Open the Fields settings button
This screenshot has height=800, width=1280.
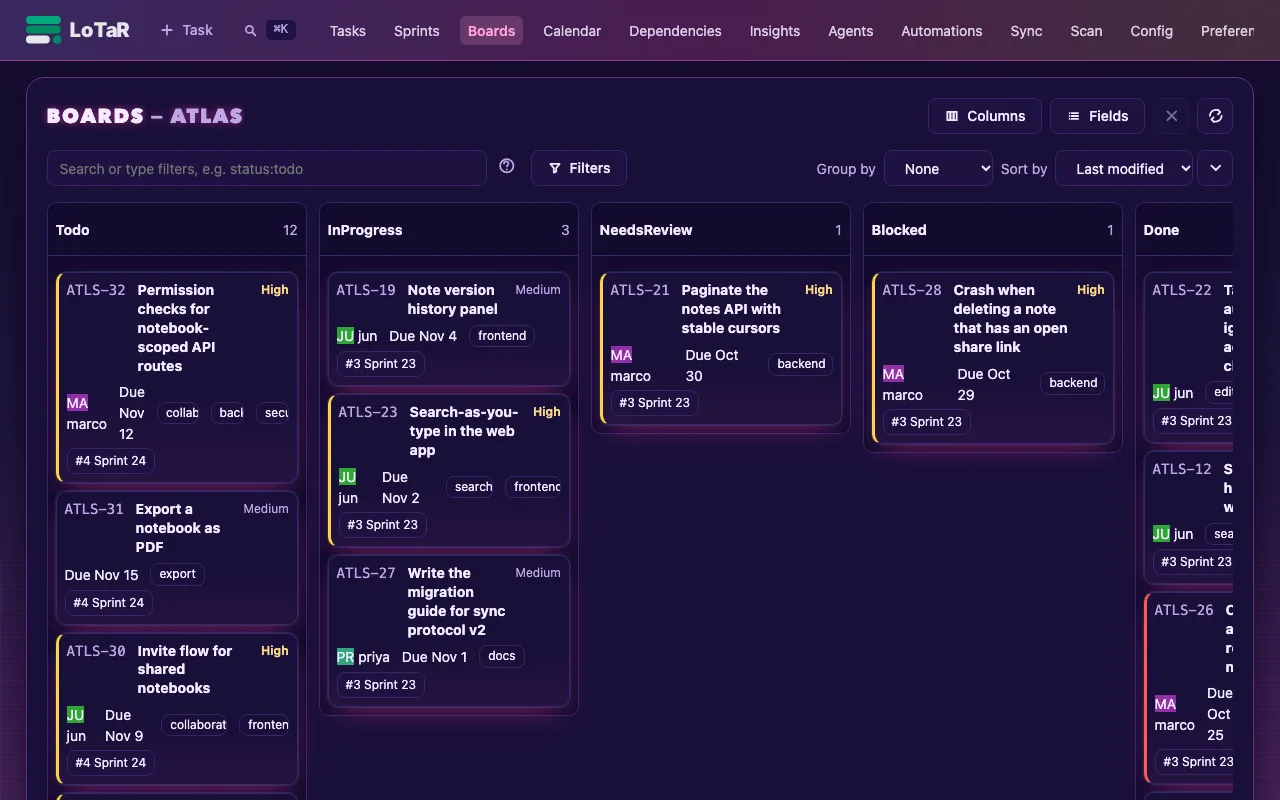pos(1097,116)
